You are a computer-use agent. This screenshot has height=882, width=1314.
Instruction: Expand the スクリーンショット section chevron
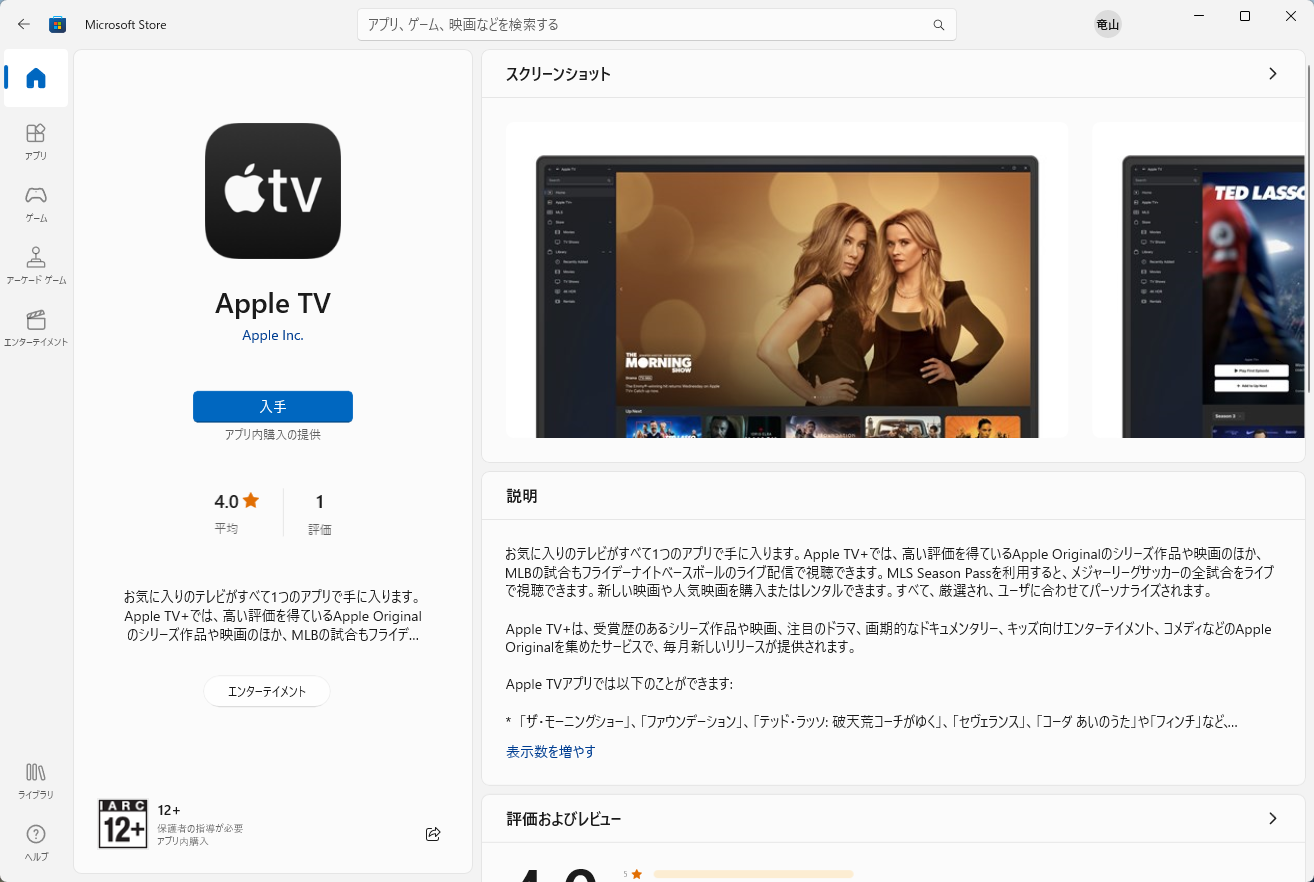click(x=1272, y=74)
